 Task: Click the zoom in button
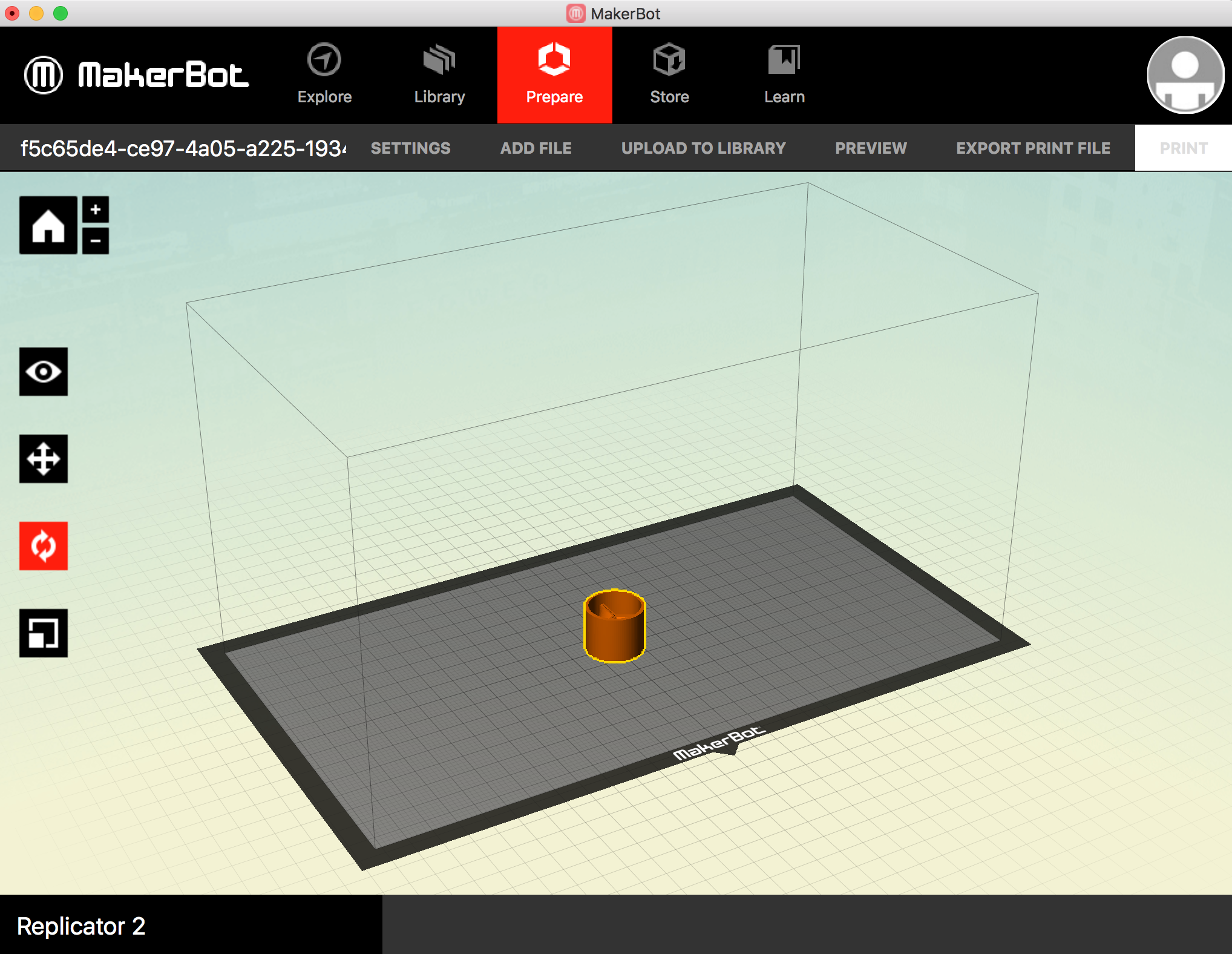95,210
